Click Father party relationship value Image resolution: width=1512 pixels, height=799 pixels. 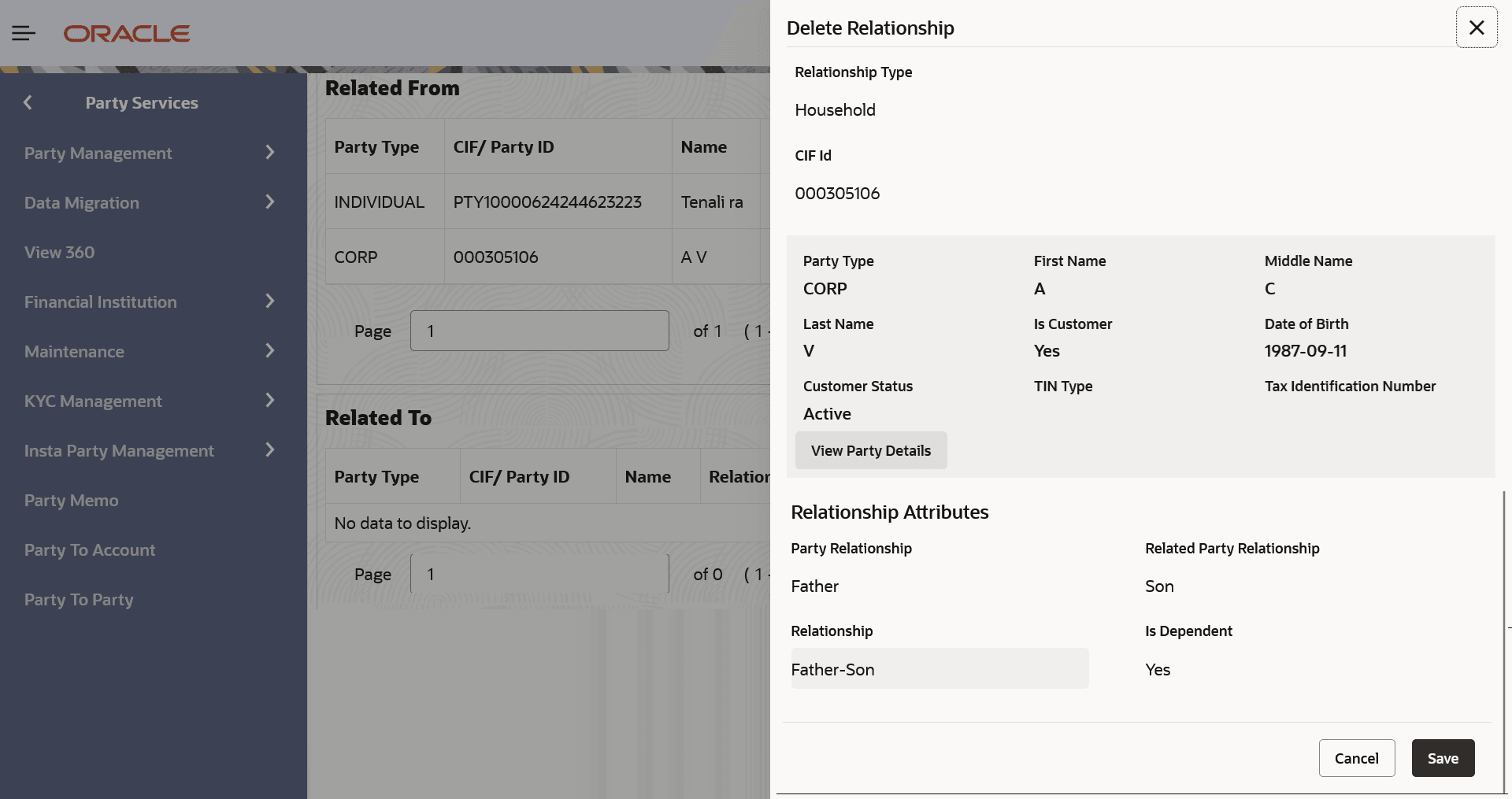(814, 586)
